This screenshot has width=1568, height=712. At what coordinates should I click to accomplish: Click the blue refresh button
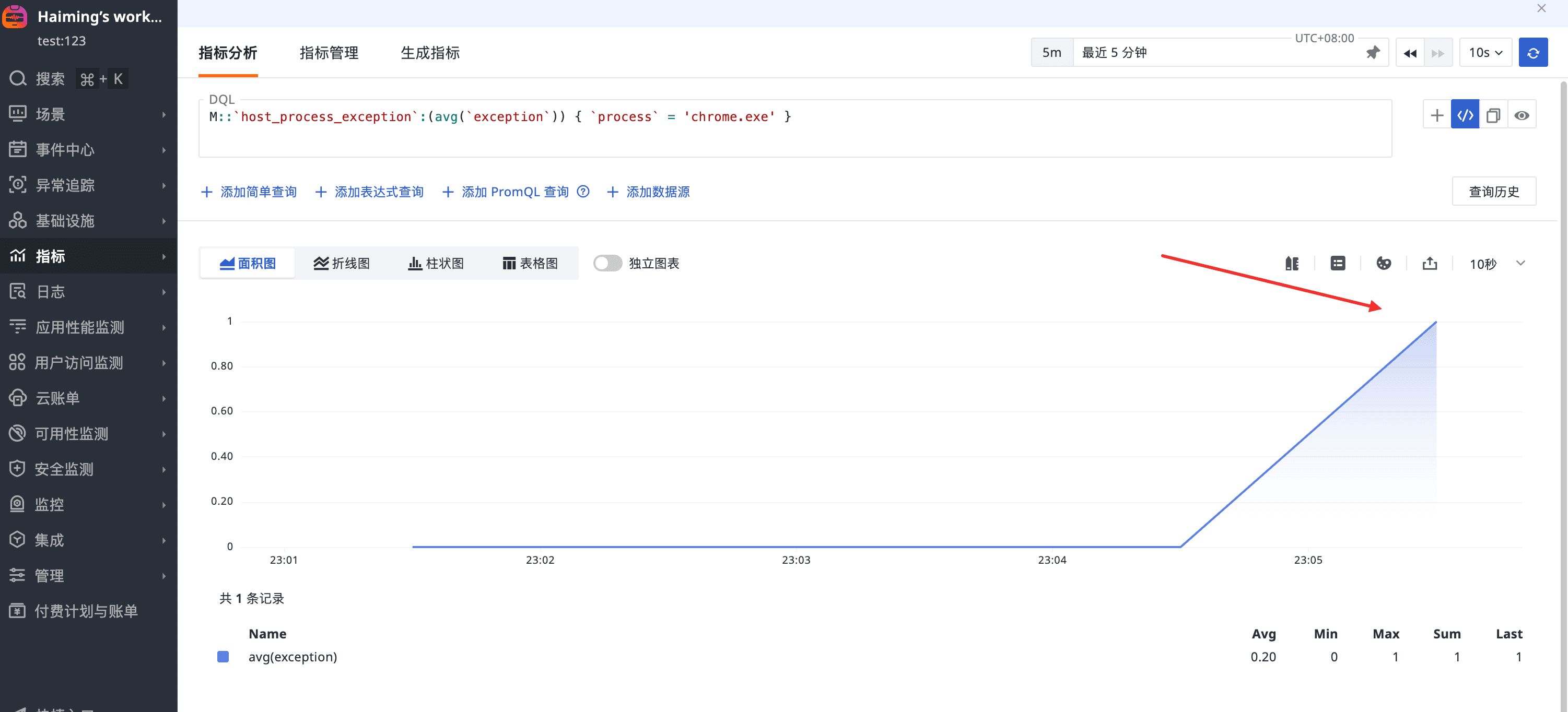click(x=1532, y=53)
